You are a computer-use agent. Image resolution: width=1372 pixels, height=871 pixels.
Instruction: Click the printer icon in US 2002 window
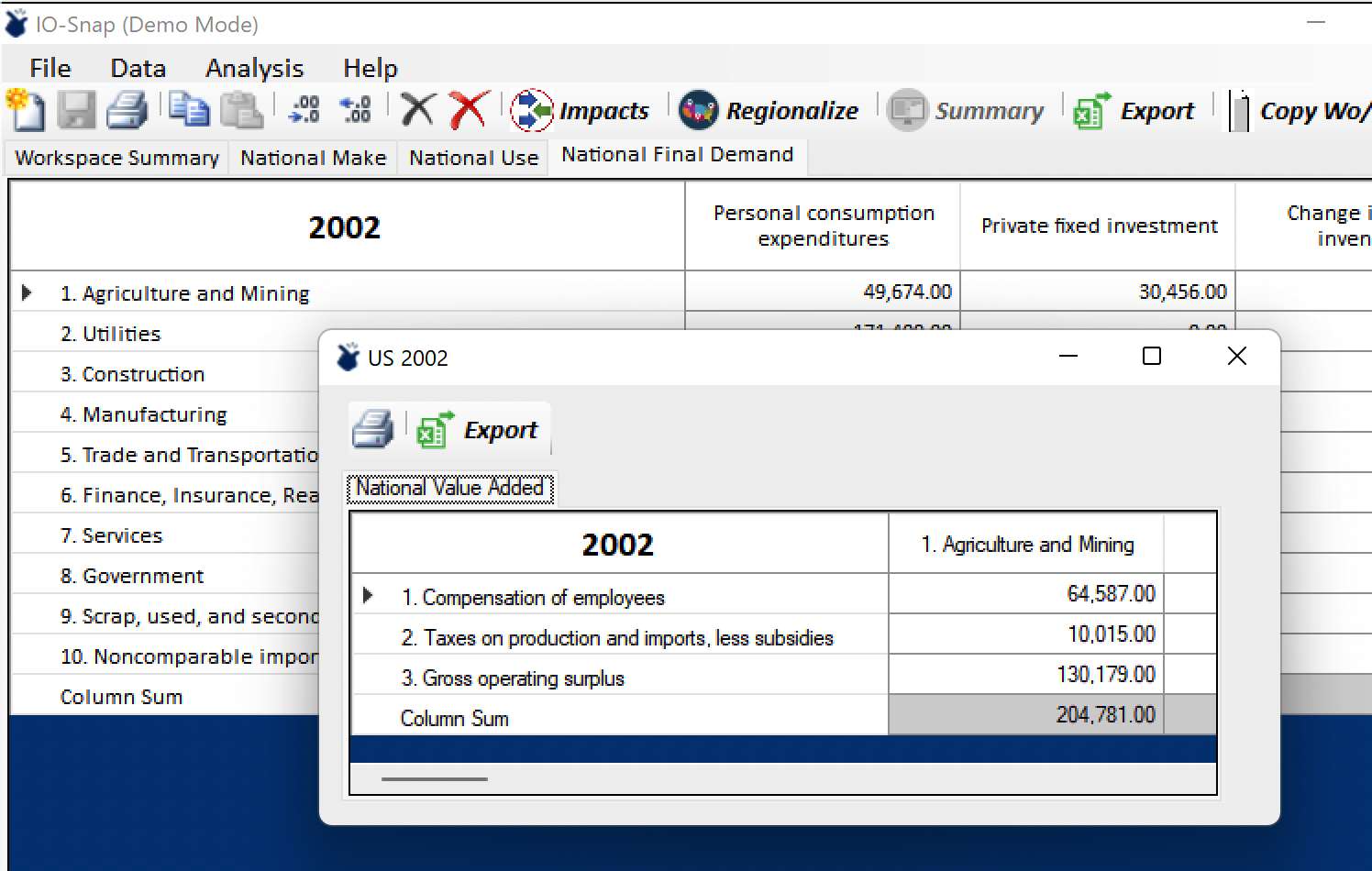tap(372, 429)
